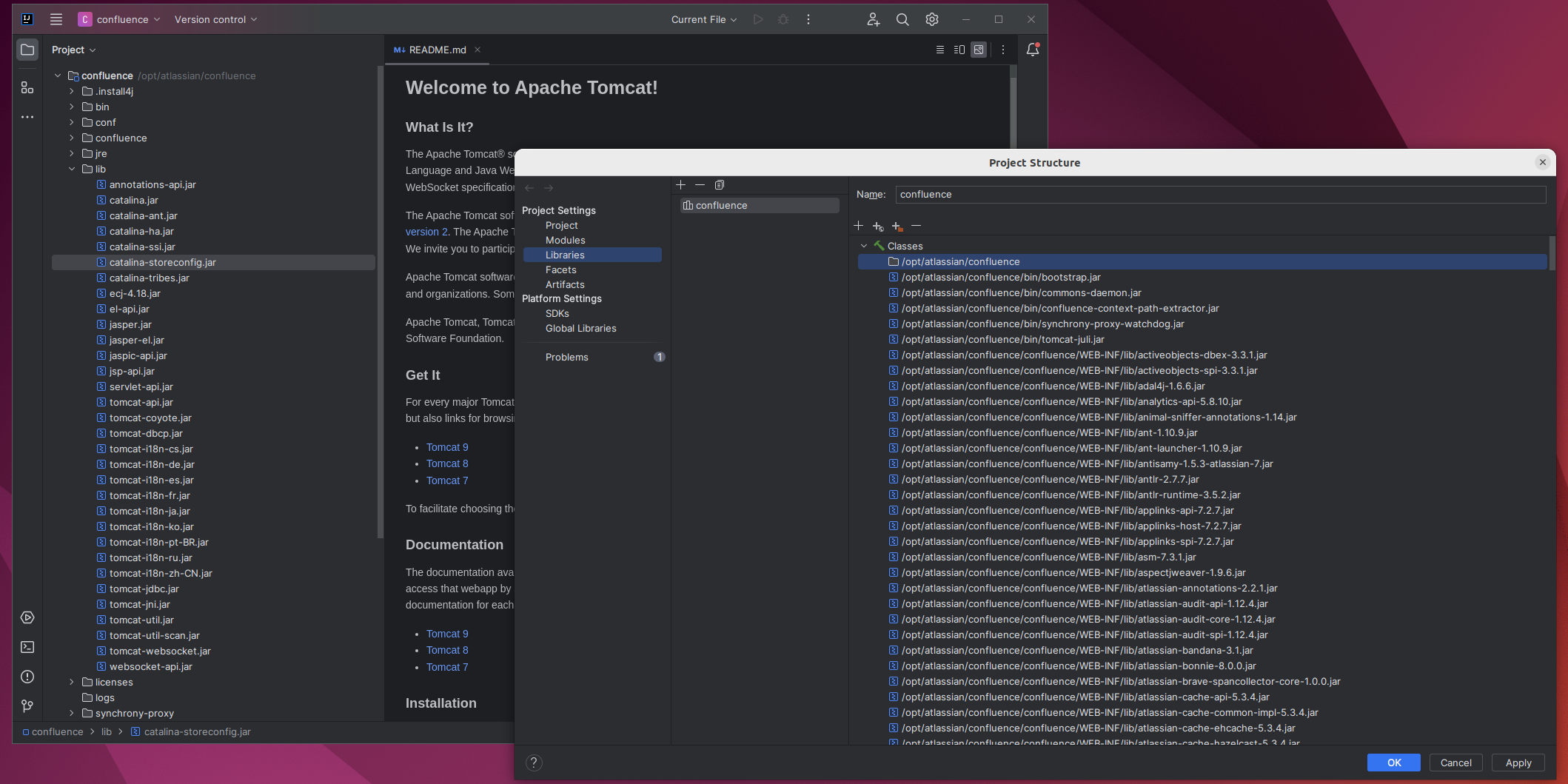Click the Apply button

[x=1518, y=763]
